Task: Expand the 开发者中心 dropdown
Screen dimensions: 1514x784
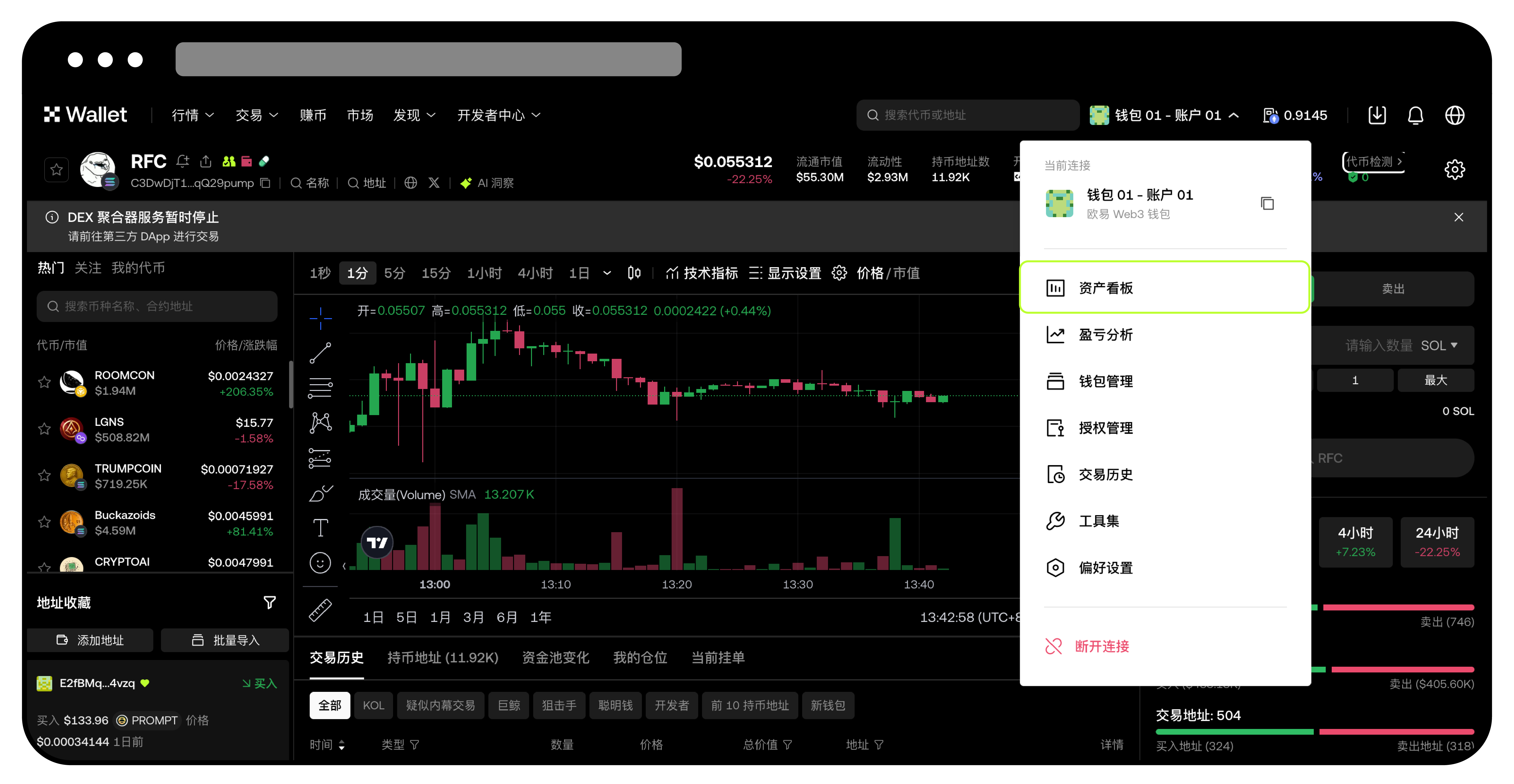Action: click(498, 115)
